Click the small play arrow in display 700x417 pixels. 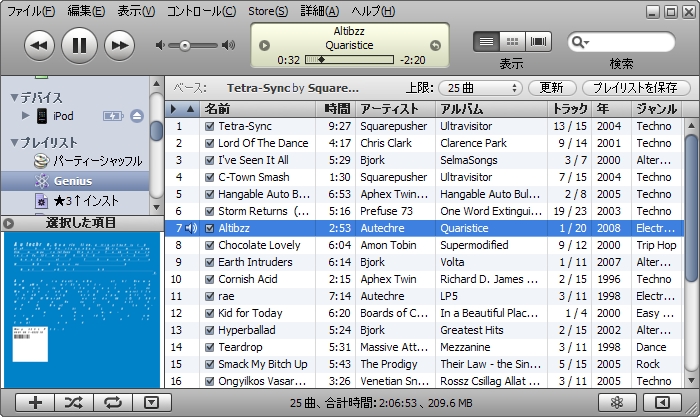pos(264,46)
